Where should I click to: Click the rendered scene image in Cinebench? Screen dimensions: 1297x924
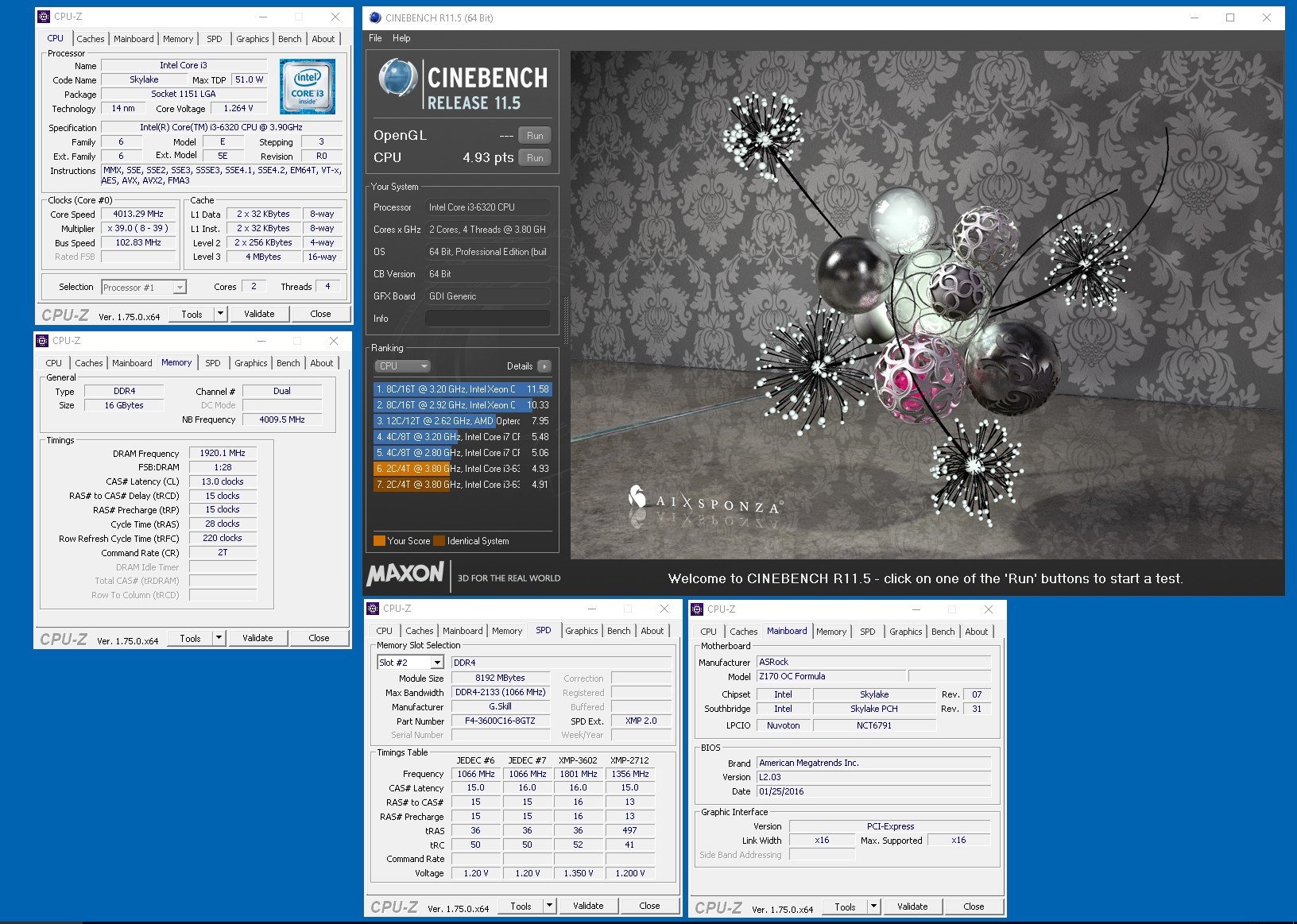pos(927,305)
